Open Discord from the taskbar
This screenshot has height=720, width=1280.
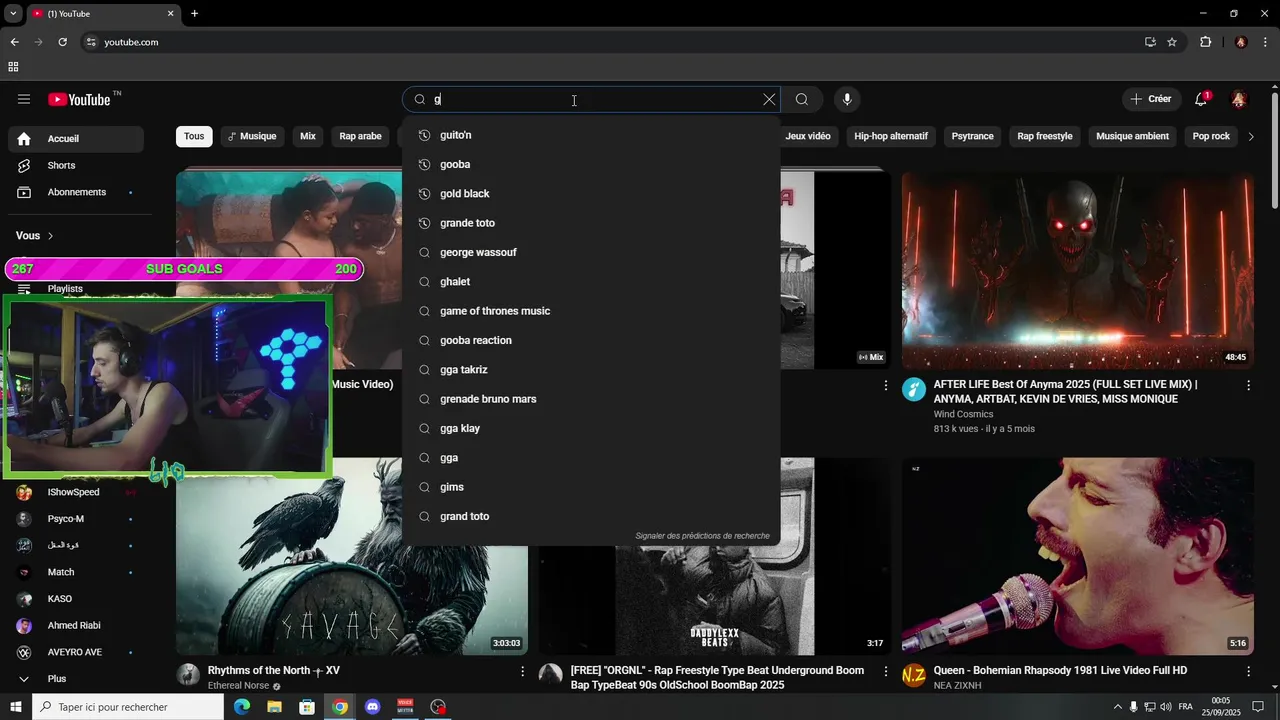point(373,707)
